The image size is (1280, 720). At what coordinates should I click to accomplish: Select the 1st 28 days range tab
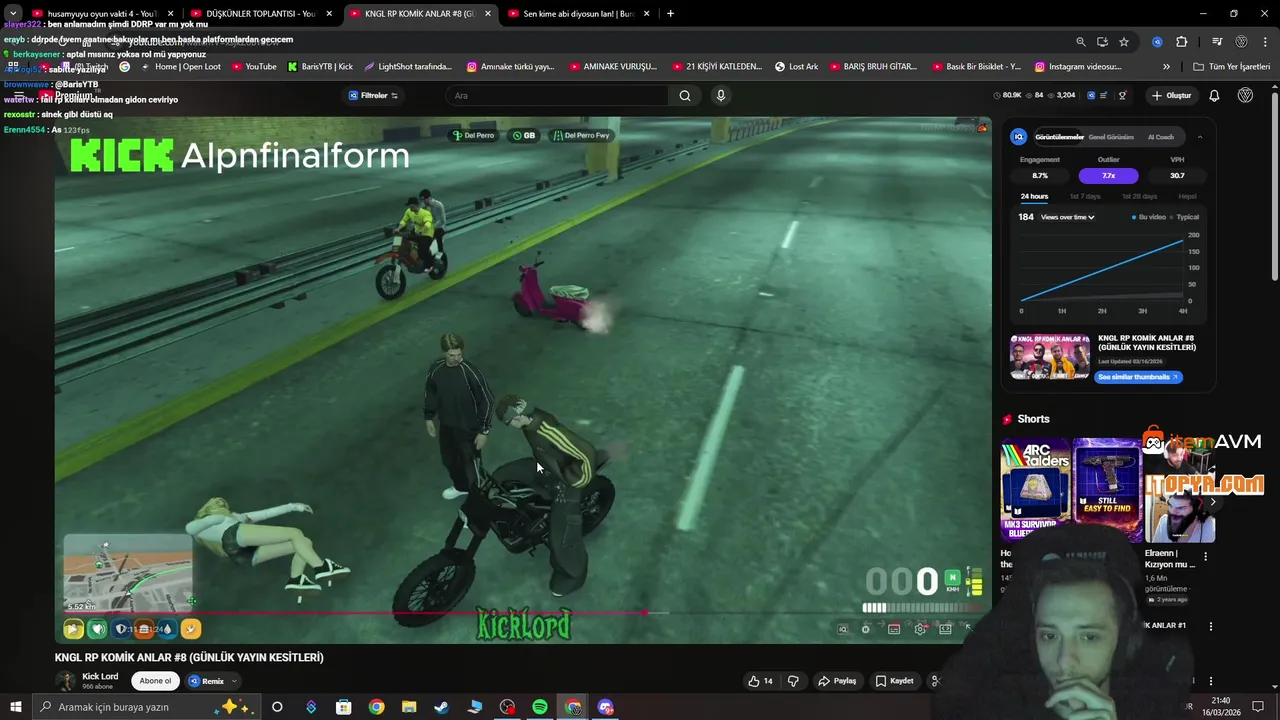coord(1139,196)
